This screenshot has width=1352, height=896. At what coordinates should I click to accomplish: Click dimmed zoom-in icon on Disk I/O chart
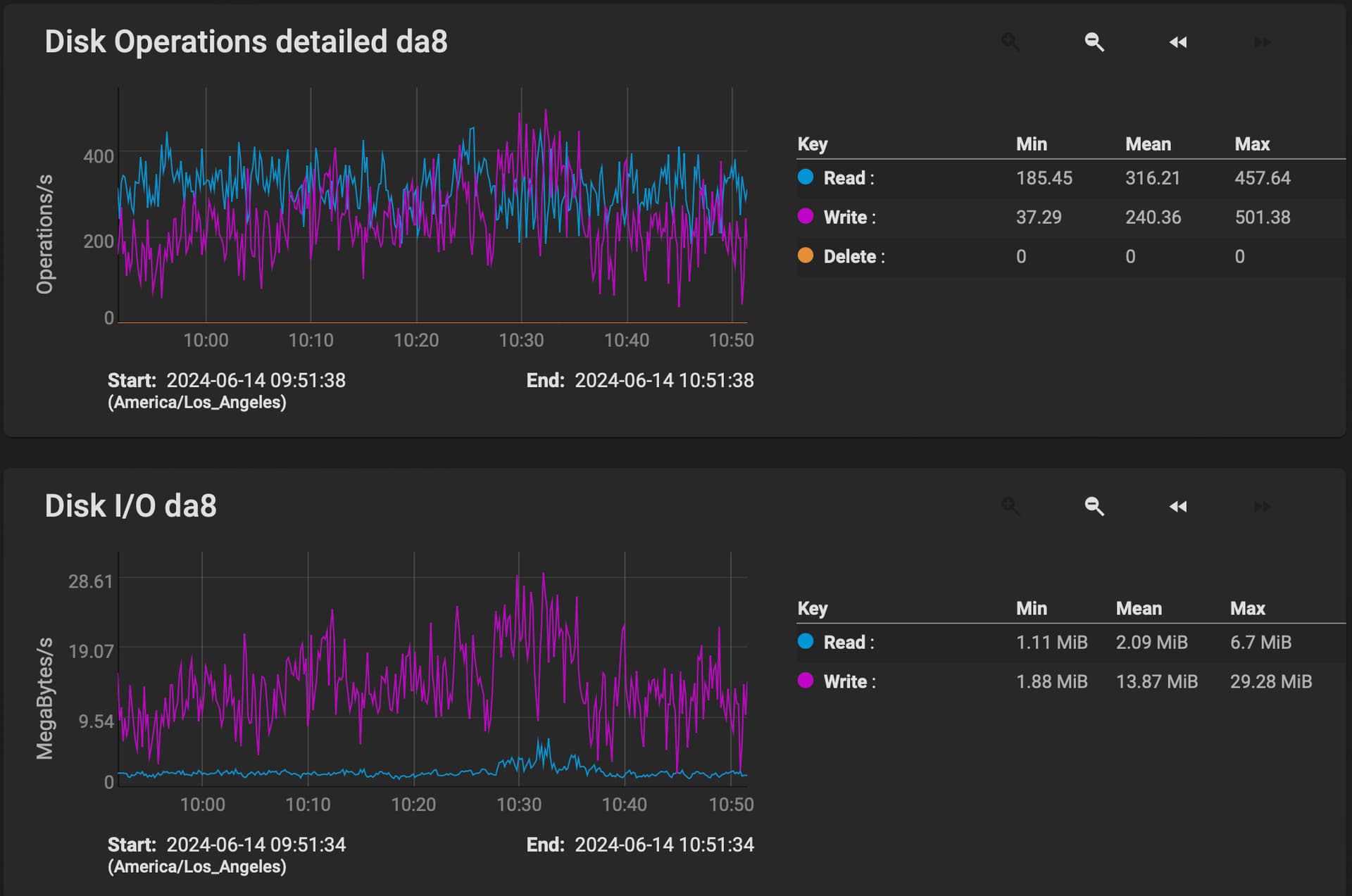1010,506
